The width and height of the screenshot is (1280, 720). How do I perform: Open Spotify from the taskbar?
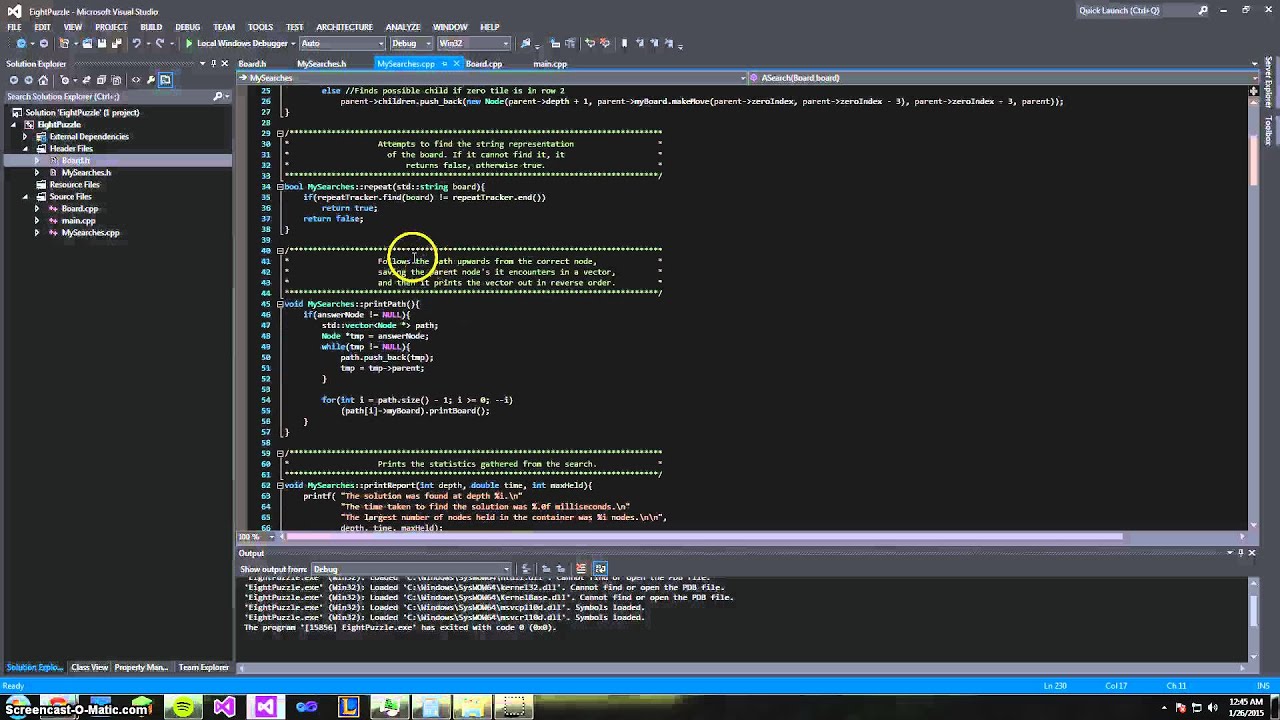pyautogui.click(x=183, y=707)
